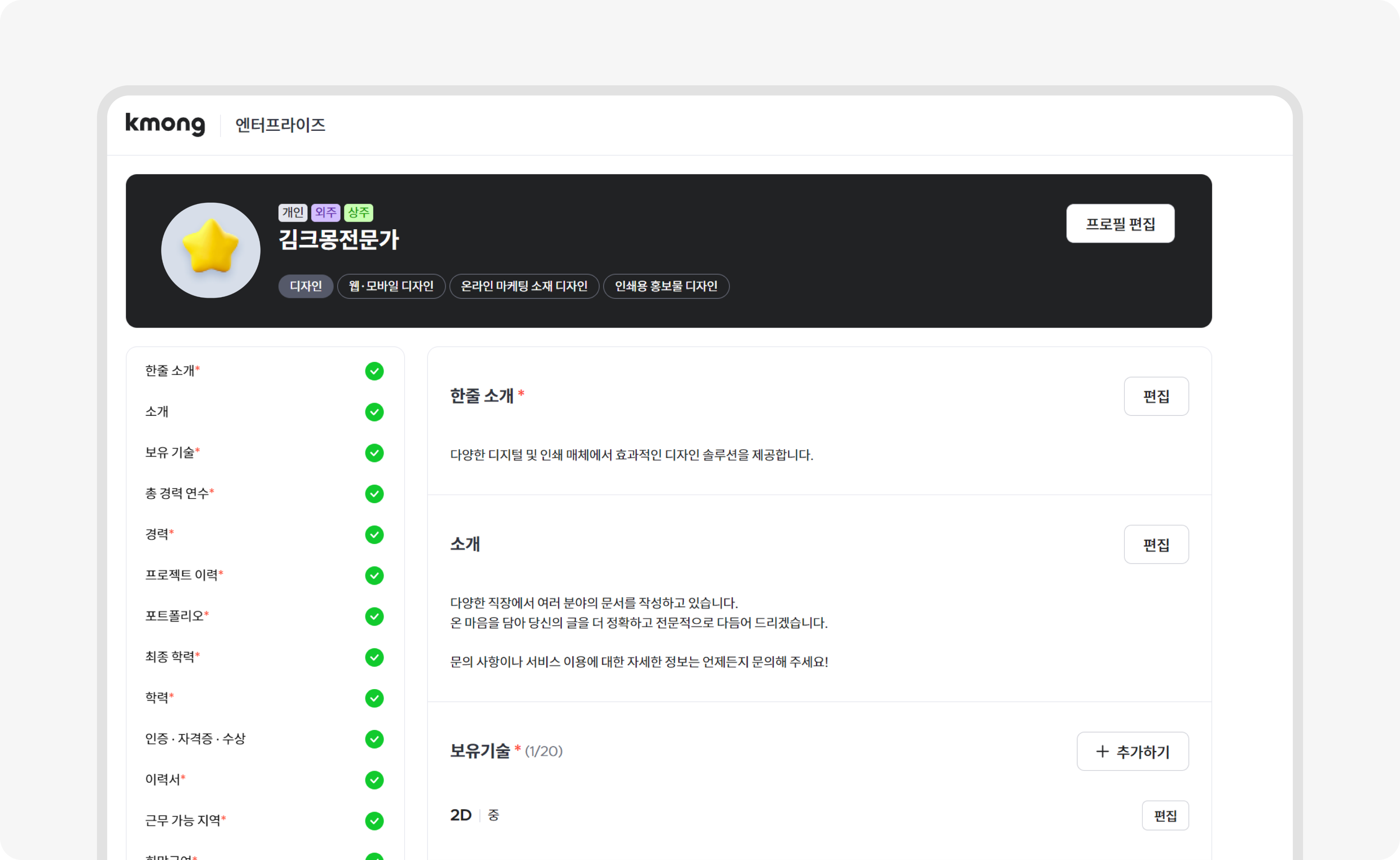Screen dimensions: 1400x860
Task: Click the line starting 문의 사항이나
Action: pyautogui.click(x=639, y=662)
